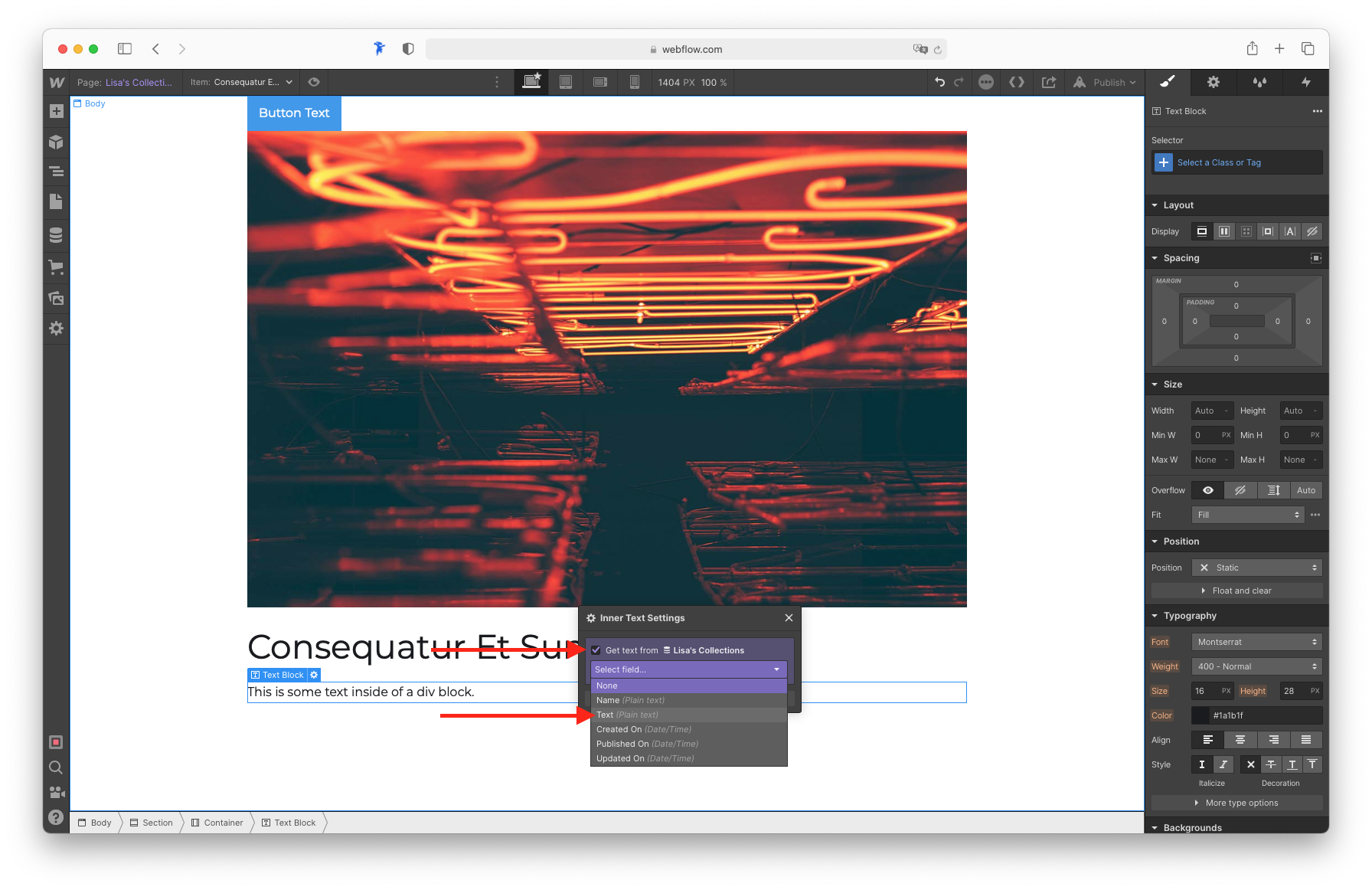The height and width of the screenshot is (890, 1372).
Task: Click the Publish button
Action: [x=1105, y=82]
